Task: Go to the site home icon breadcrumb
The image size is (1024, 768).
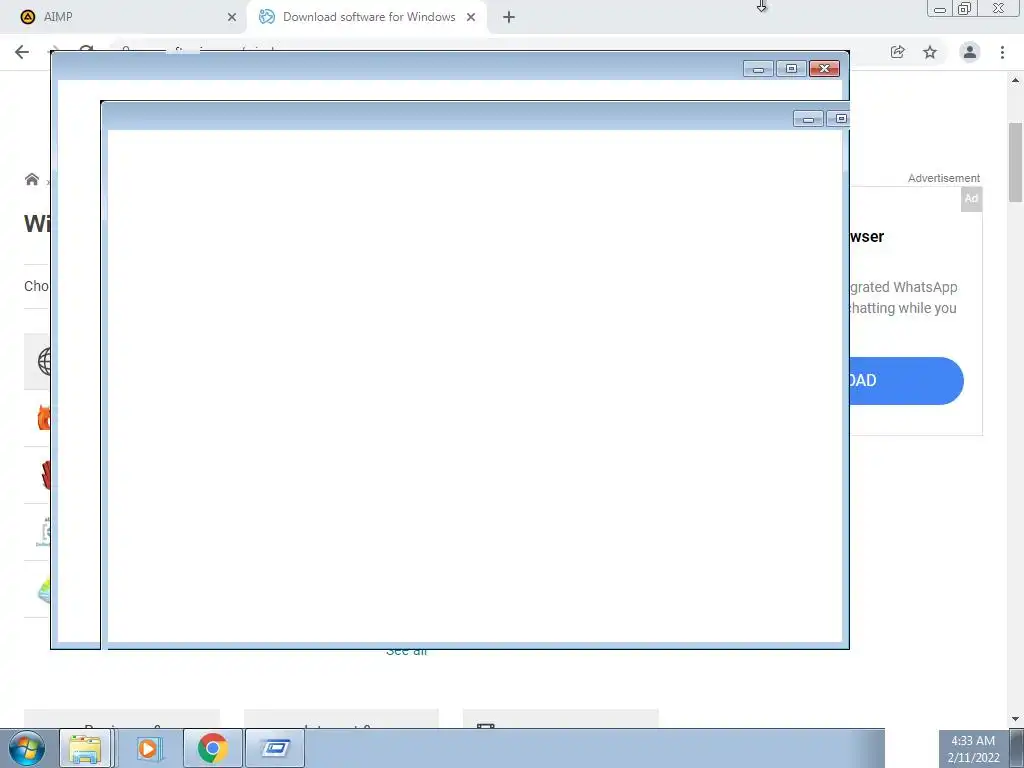Action: pos(31,180)
